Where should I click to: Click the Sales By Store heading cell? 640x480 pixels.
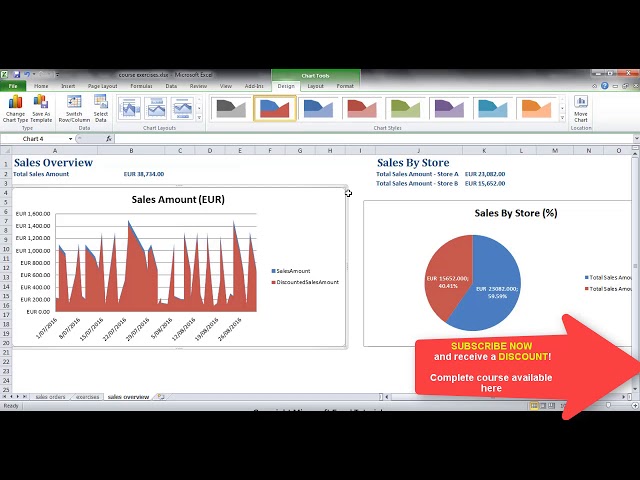coord(413,162)
